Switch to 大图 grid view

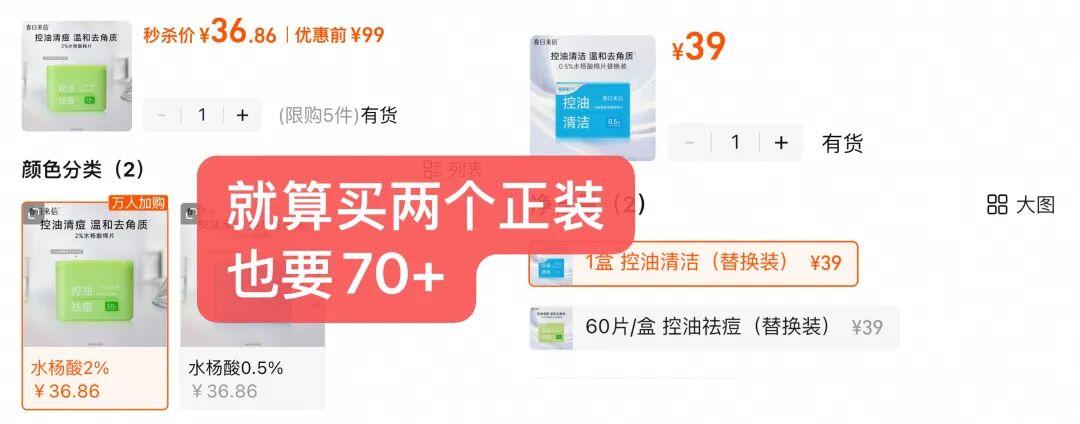click(x=1021, y=204)
